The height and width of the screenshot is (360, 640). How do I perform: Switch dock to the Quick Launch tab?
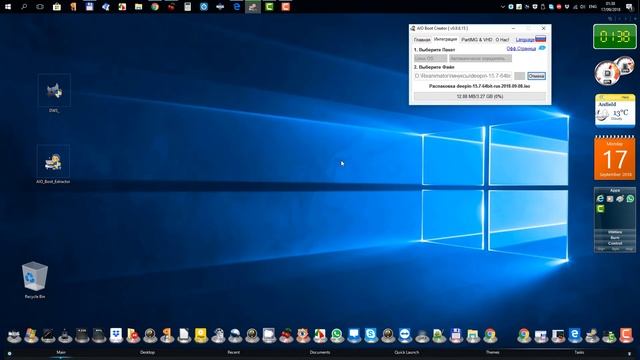[407, 352]
